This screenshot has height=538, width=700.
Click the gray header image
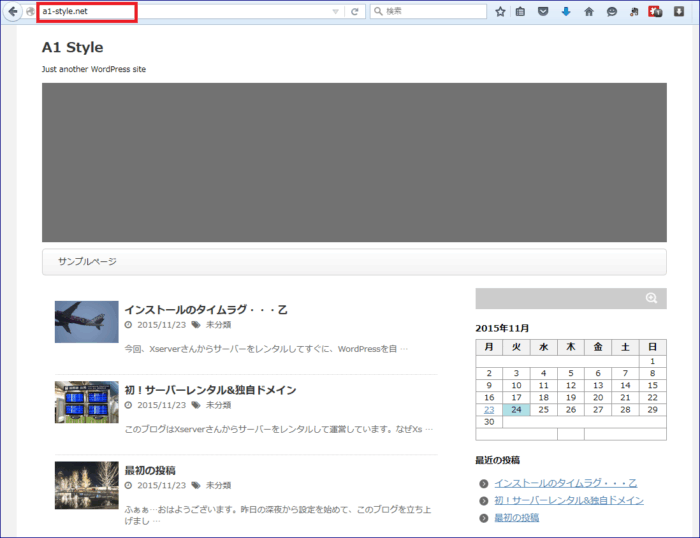tap(354, 162)
